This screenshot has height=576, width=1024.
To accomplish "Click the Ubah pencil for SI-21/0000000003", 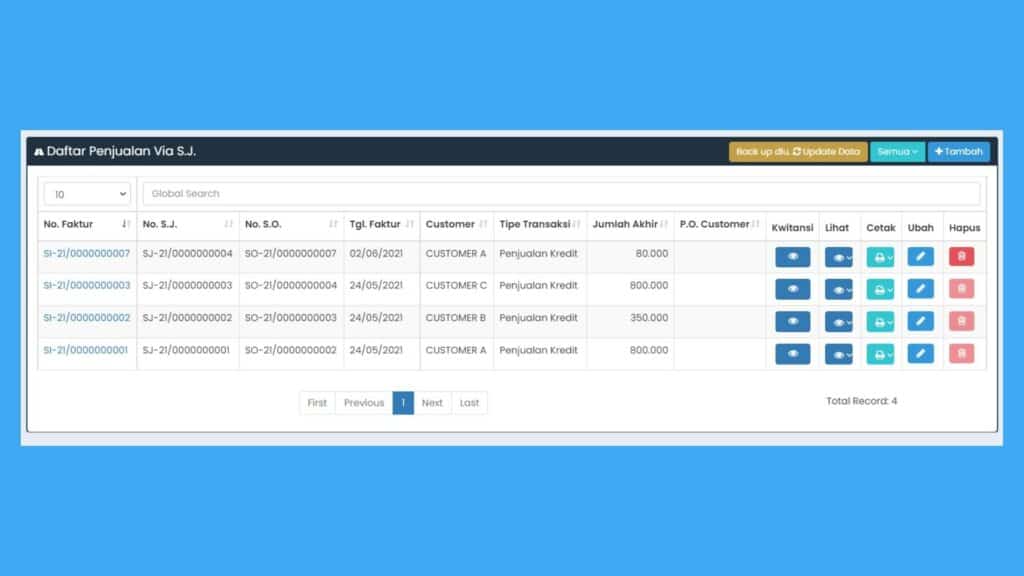I will click(920, 289).
